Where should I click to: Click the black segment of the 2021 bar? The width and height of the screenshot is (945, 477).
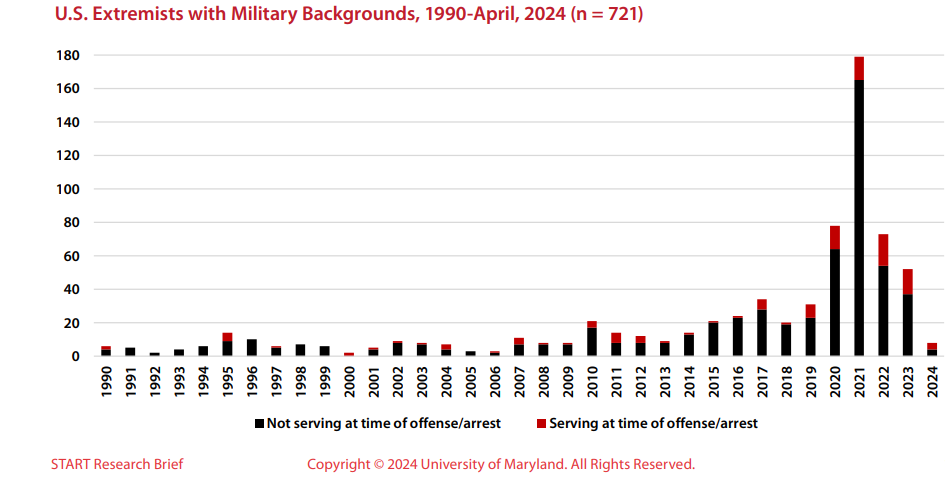859,220
